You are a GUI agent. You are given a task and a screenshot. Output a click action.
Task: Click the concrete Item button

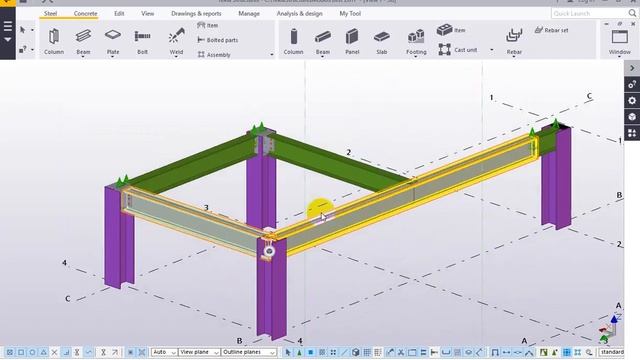tap(451, 30)
